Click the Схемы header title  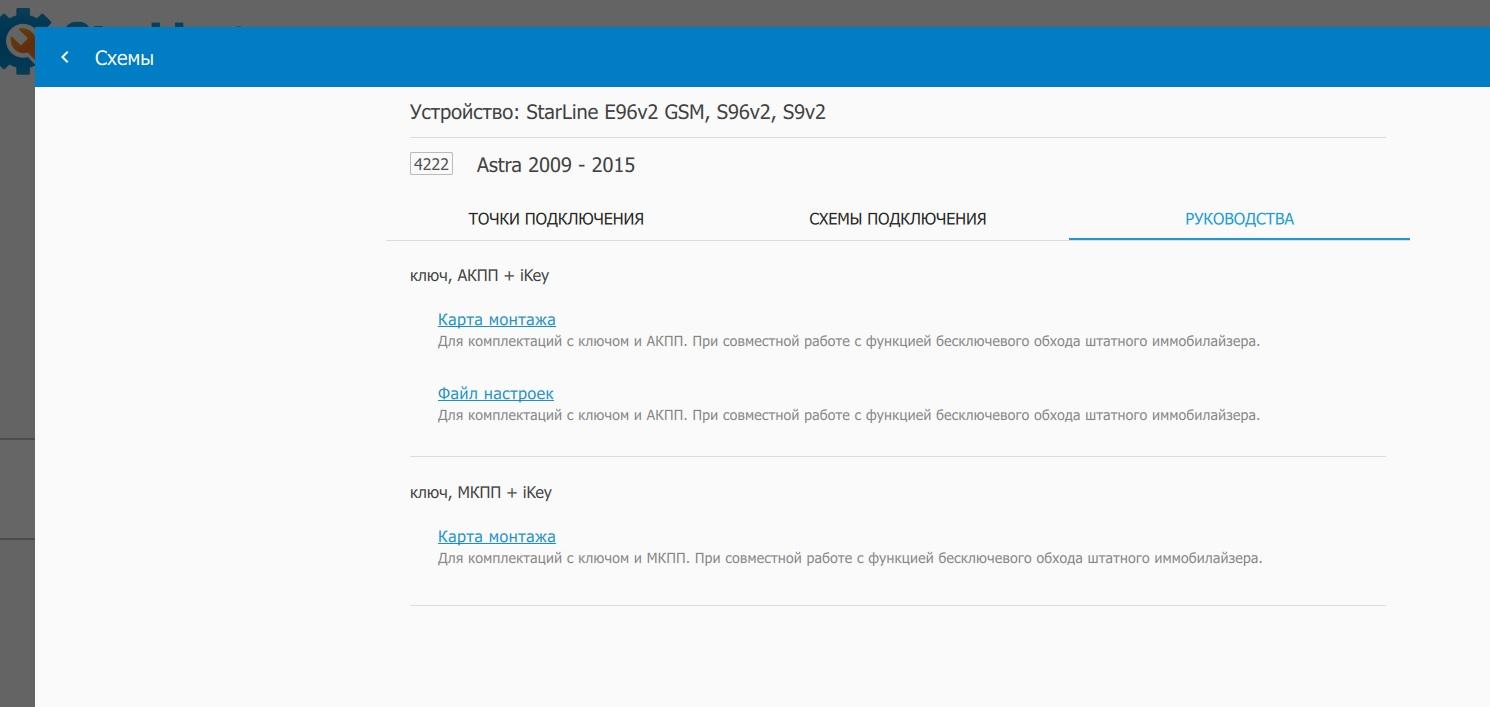124,58
